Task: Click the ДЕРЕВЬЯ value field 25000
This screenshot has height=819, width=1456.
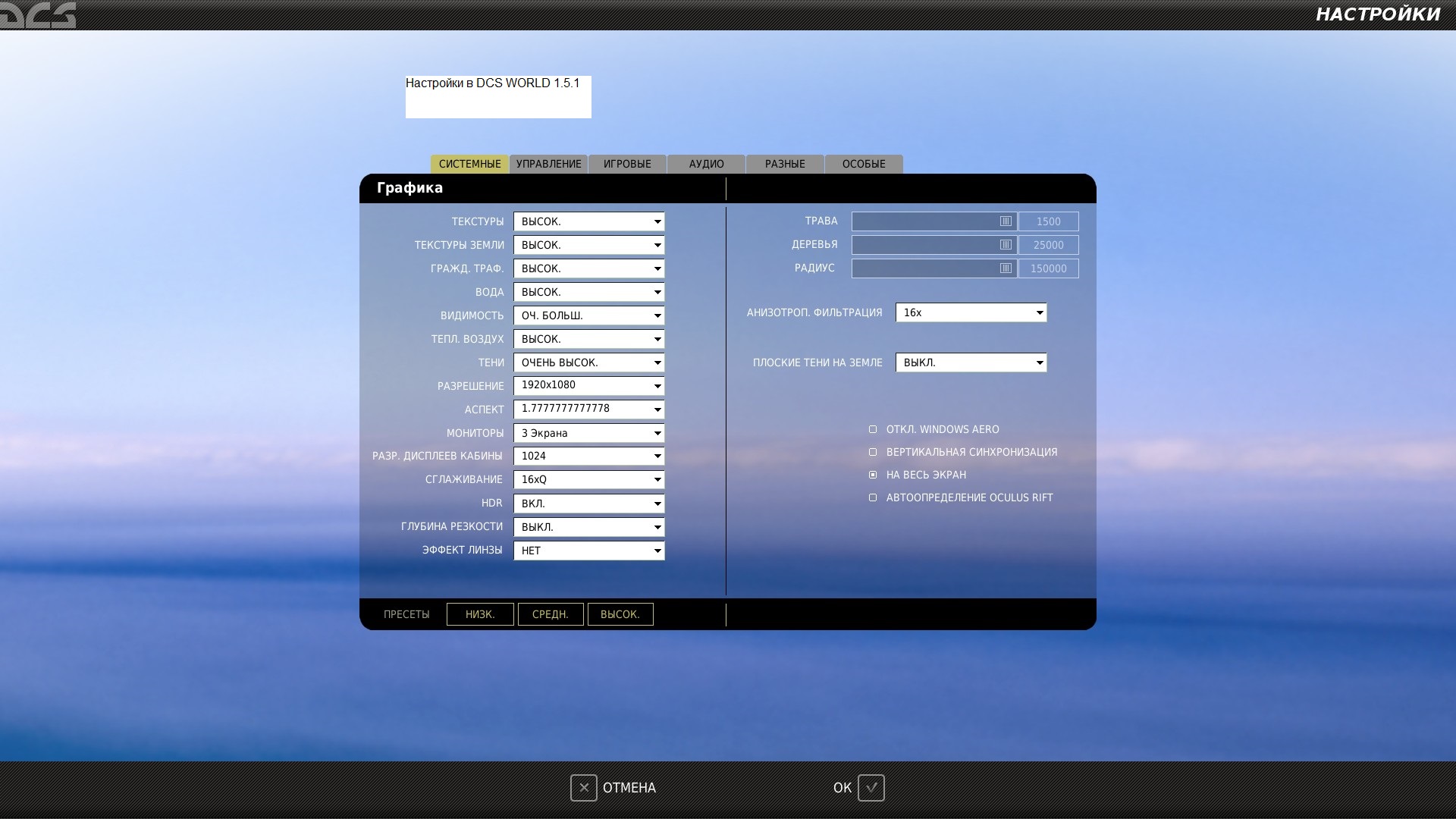Action: point(1048,245)
